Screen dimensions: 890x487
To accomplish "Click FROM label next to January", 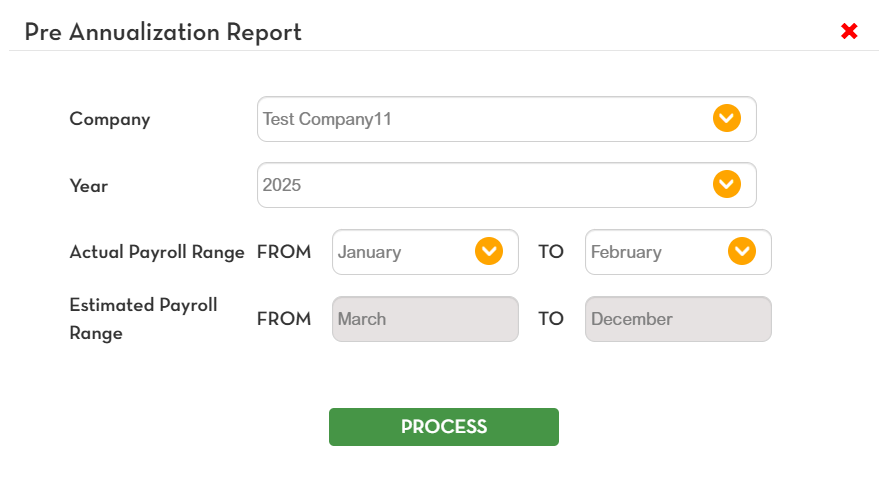I will click(284, 251).
